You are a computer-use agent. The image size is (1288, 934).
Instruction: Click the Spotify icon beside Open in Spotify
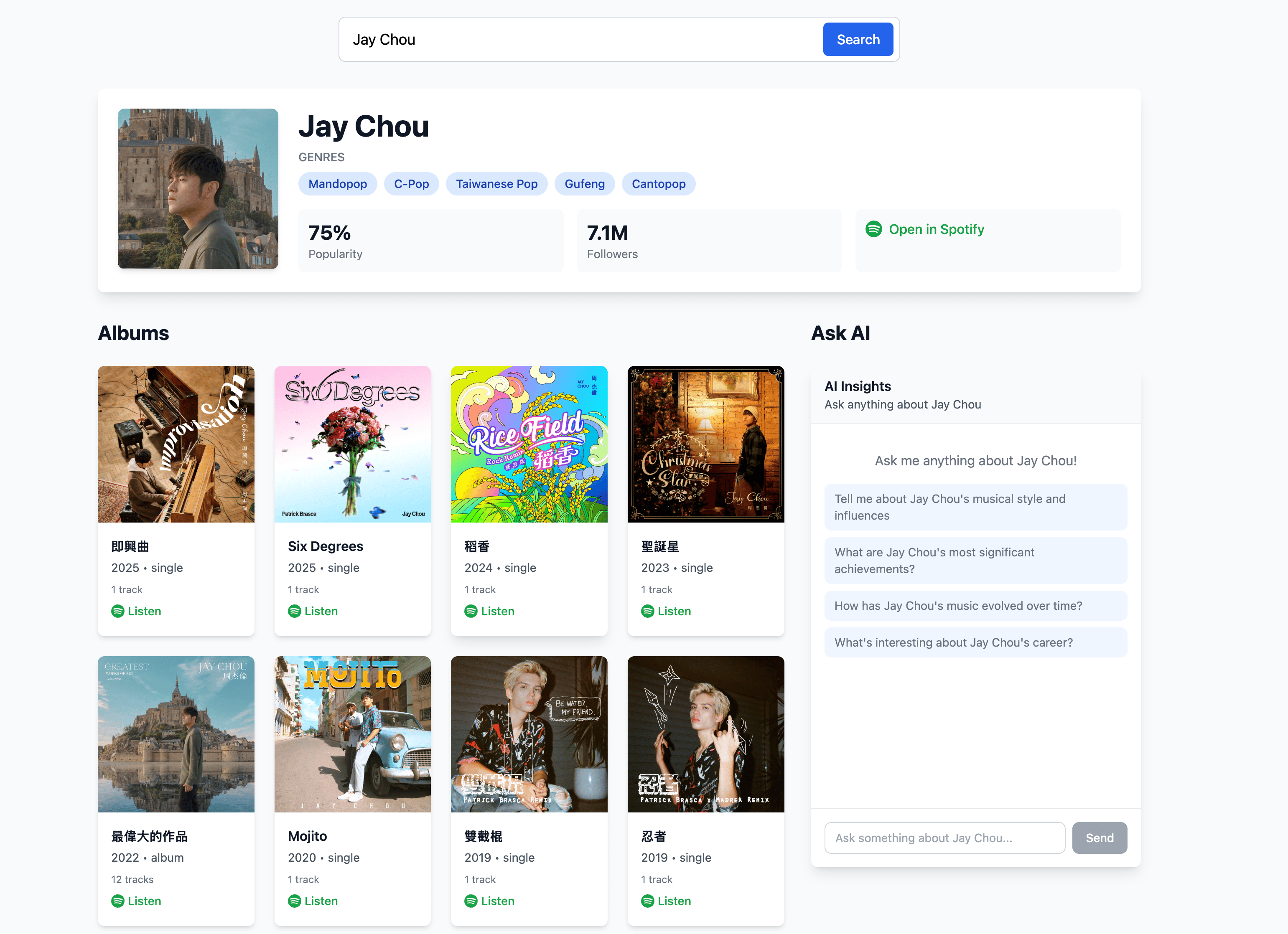[x=873, y=229]
